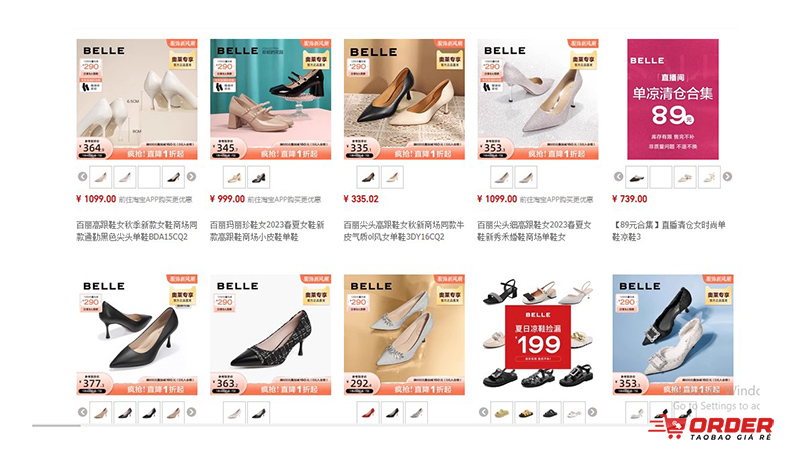Select black heel variant thumbnail under first product
800x457 pixels.
(x=173, y=177)
